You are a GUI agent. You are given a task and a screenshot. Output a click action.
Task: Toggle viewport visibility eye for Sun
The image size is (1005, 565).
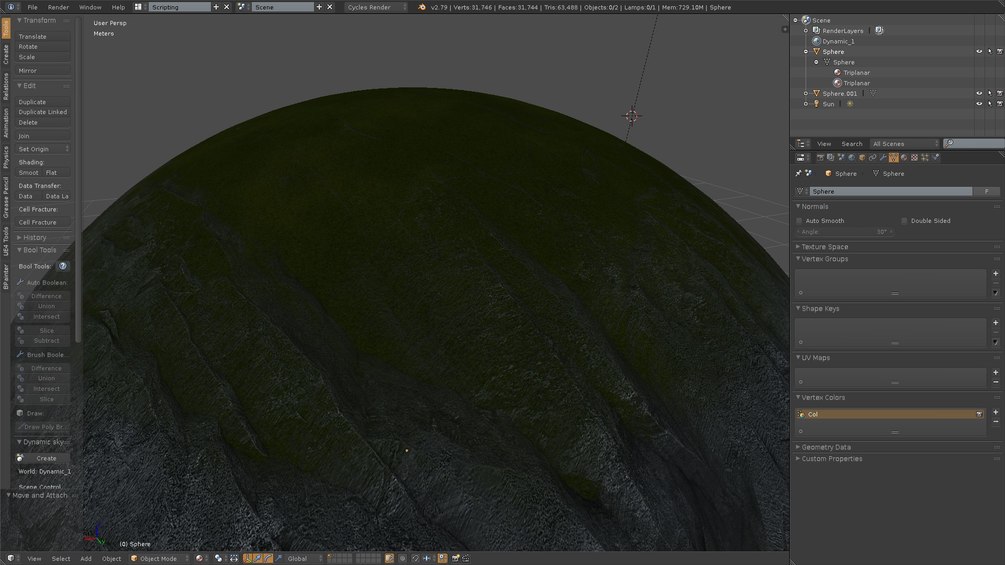point(979,104)
